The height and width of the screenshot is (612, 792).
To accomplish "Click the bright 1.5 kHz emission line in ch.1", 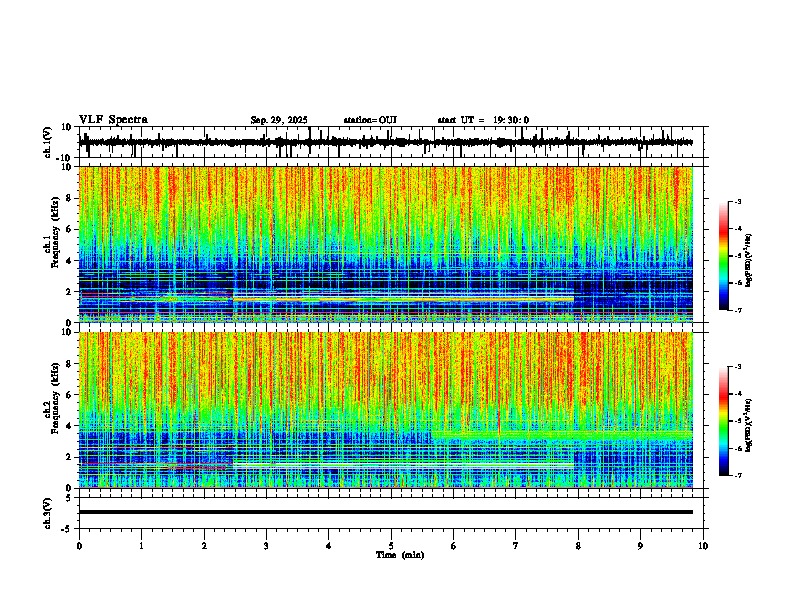I will 403,299.
